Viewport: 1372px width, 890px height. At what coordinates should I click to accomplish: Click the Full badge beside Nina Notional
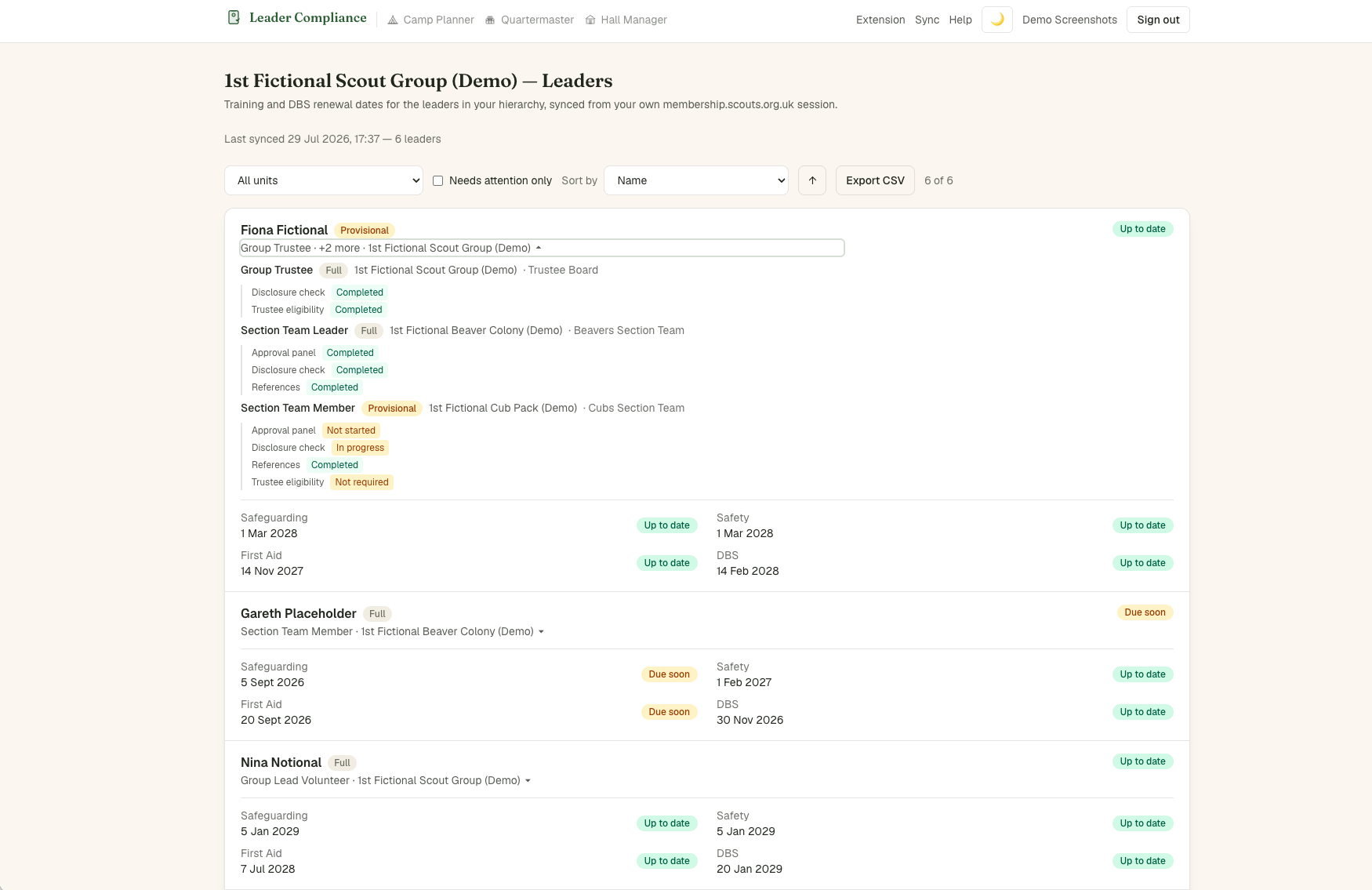click(342, 763)
